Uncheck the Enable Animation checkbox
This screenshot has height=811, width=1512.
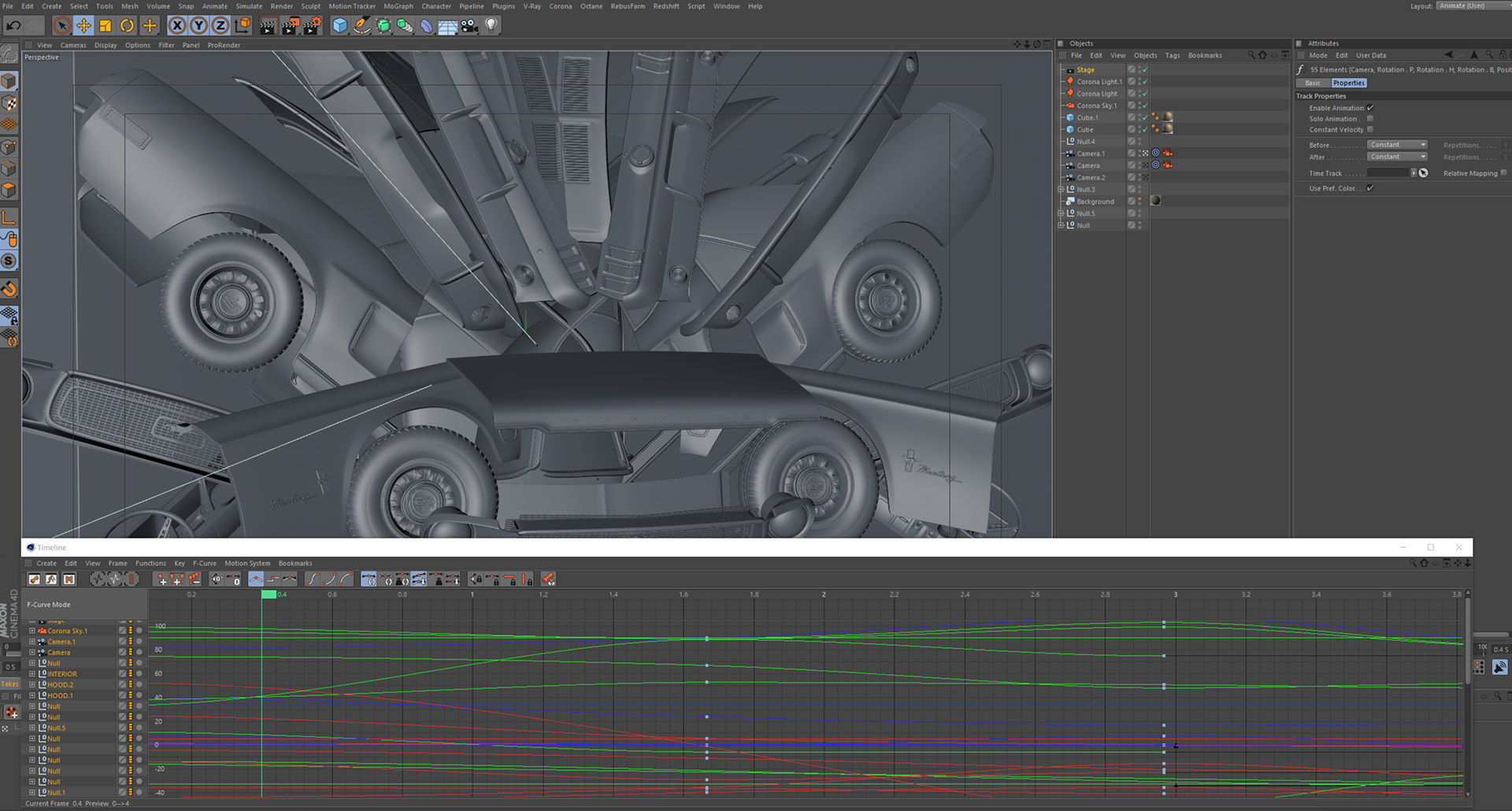point(1370,108)
